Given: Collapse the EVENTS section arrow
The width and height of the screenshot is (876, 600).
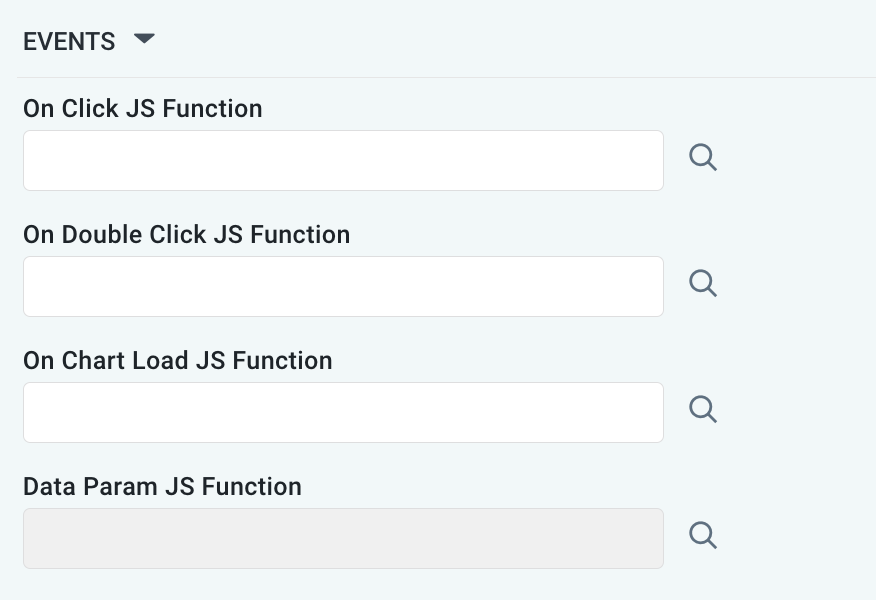Looking at the screenshot, I should 145,40.
